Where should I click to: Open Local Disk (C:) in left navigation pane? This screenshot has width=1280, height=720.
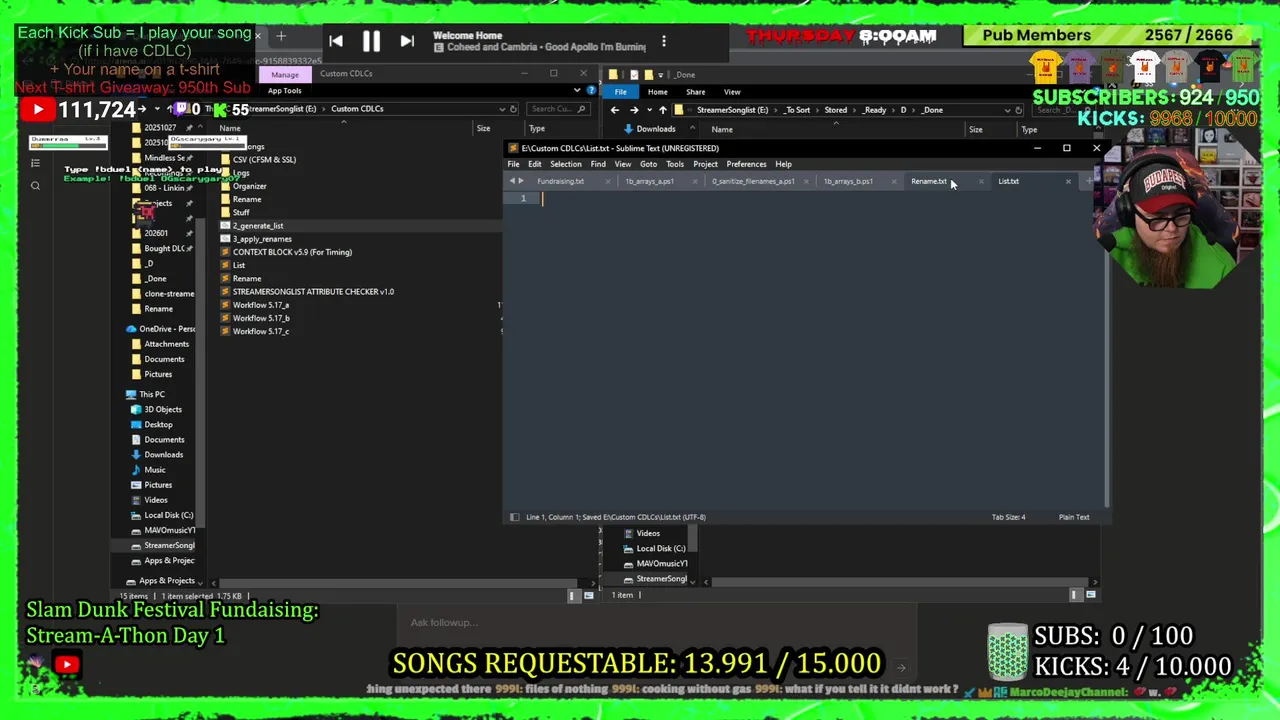click(x=169, y=515)
